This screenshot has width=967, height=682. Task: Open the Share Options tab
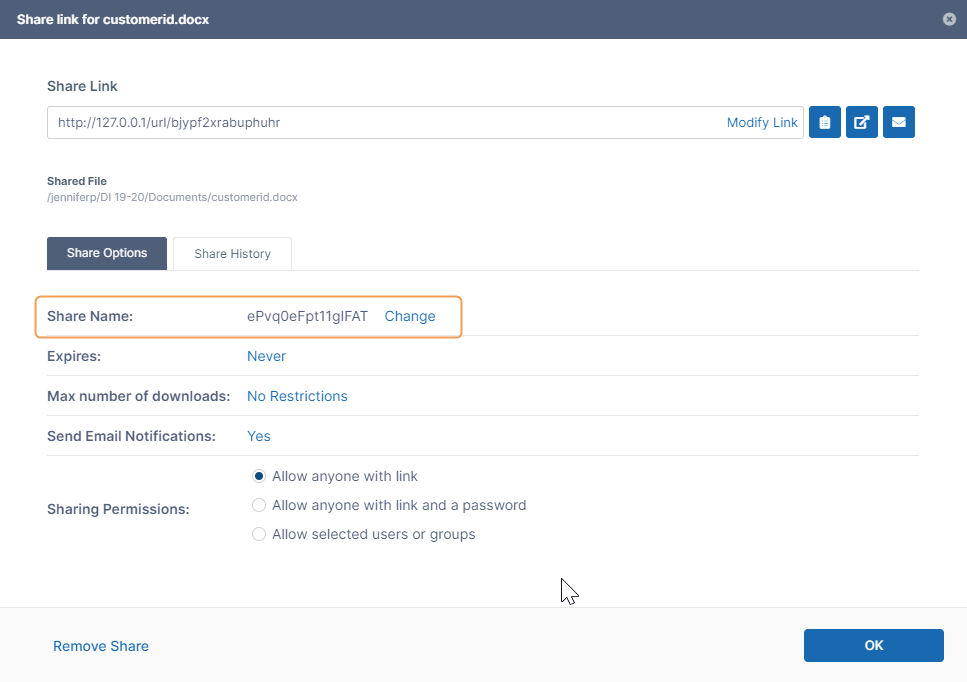click(107, 254)
